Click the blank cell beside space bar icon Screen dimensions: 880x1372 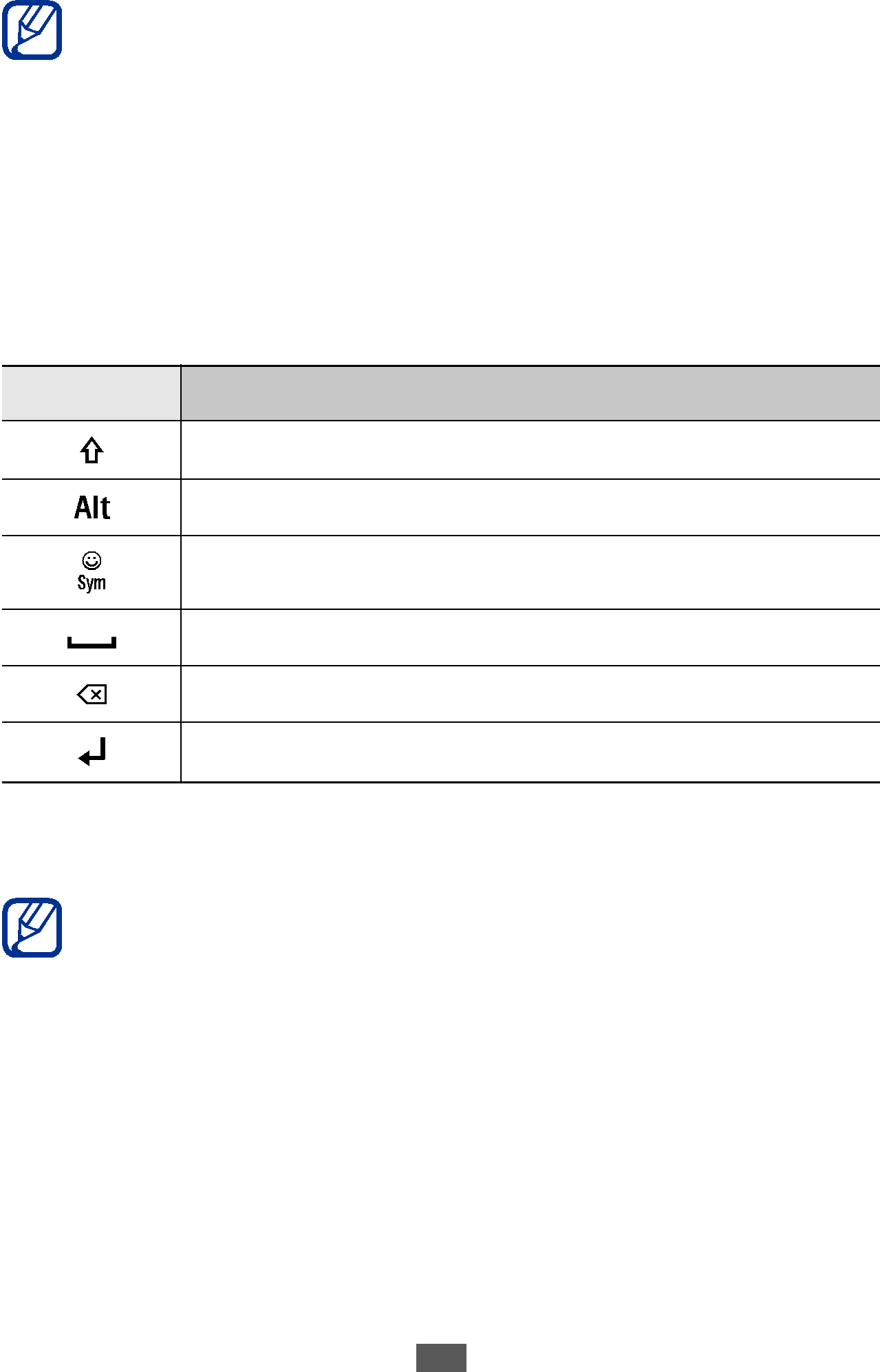(530, 637)
